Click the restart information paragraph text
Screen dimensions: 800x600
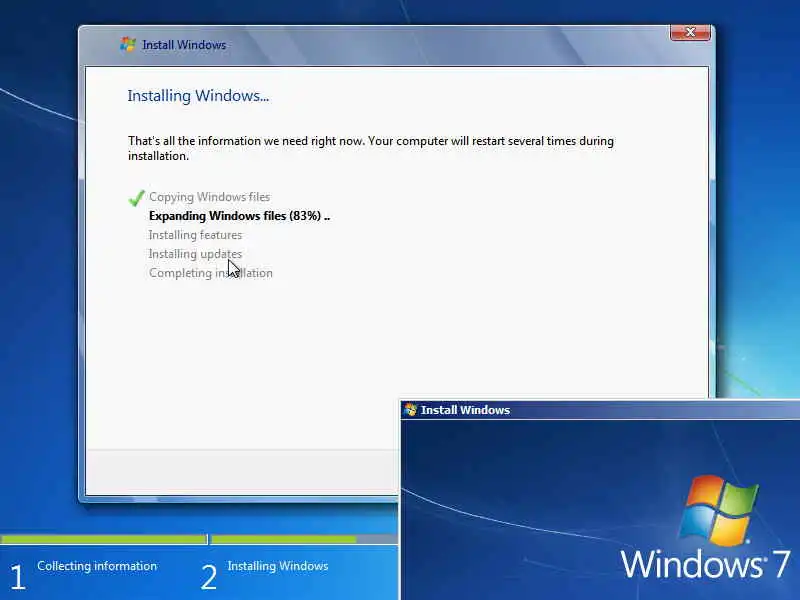pyautogui.click(x=371, y=148)
